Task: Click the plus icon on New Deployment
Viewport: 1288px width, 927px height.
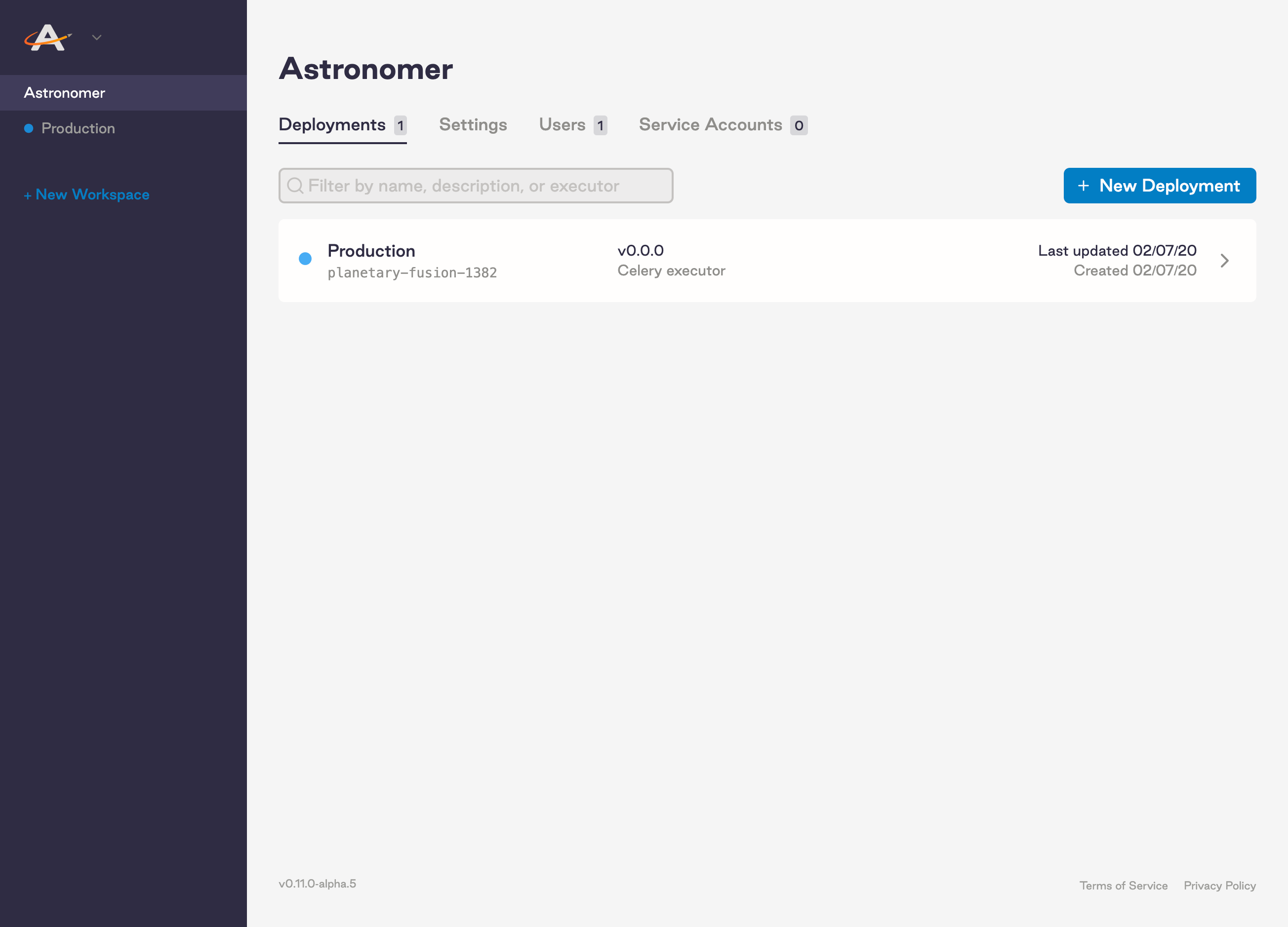Action: [1083, 186]
